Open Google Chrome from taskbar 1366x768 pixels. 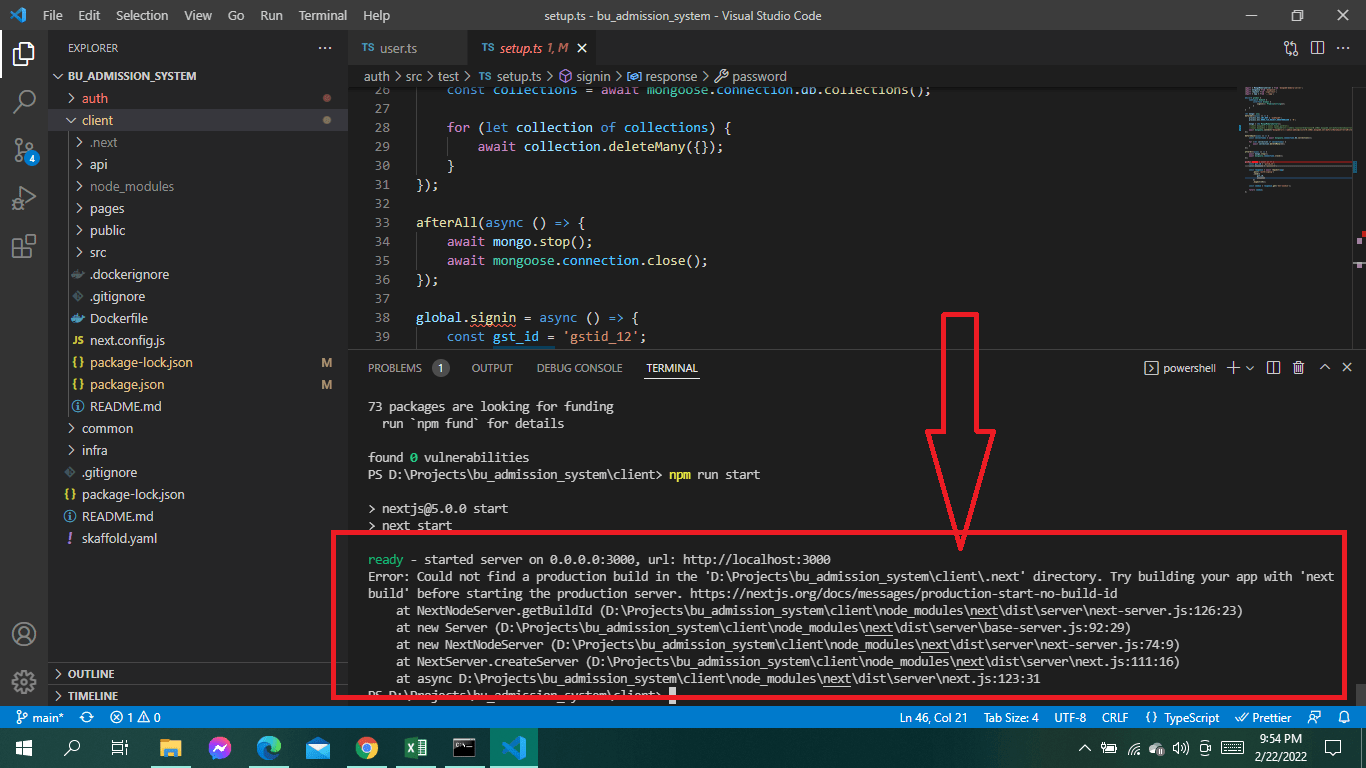click(x=367, y=747)
